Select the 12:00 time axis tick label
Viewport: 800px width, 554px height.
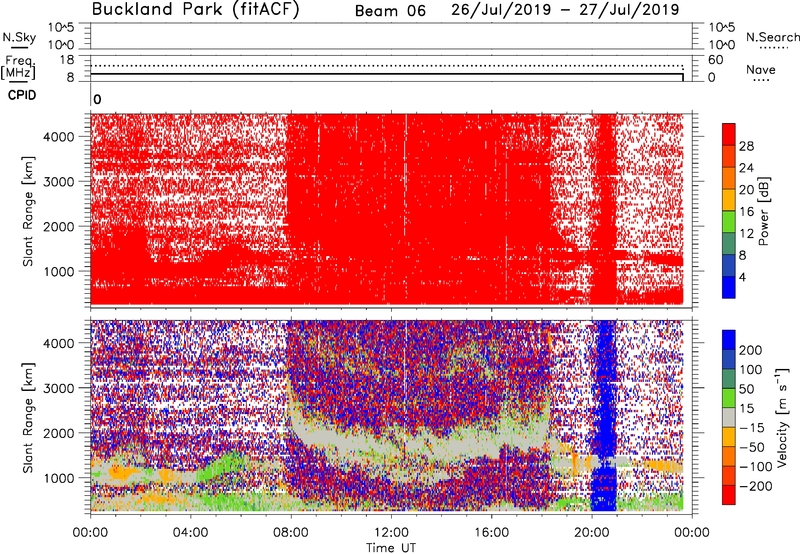(391, 533)
